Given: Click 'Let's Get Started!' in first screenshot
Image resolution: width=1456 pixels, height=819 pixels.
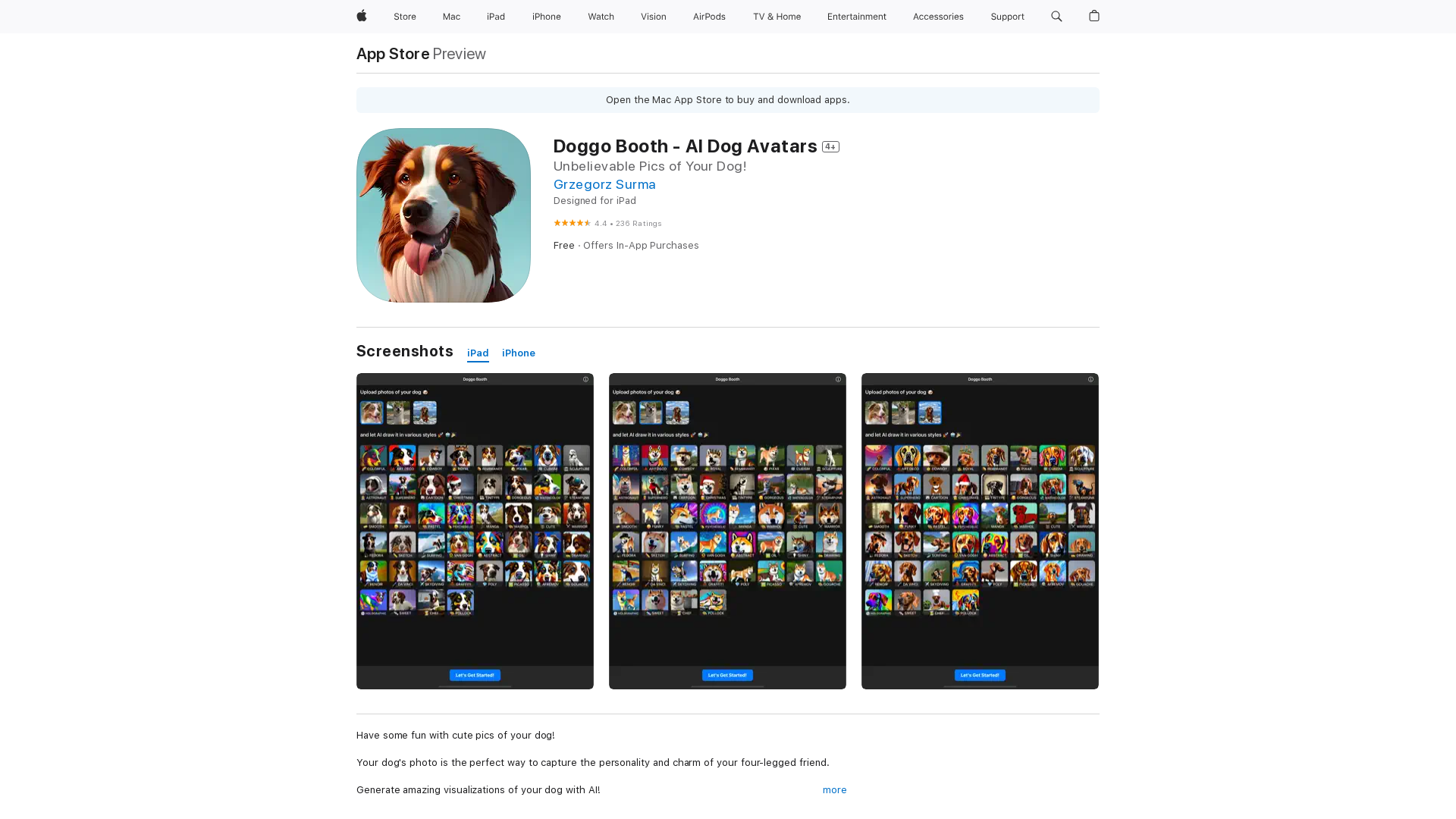Looking at the screenshot, I should click(x=475, y=675).
